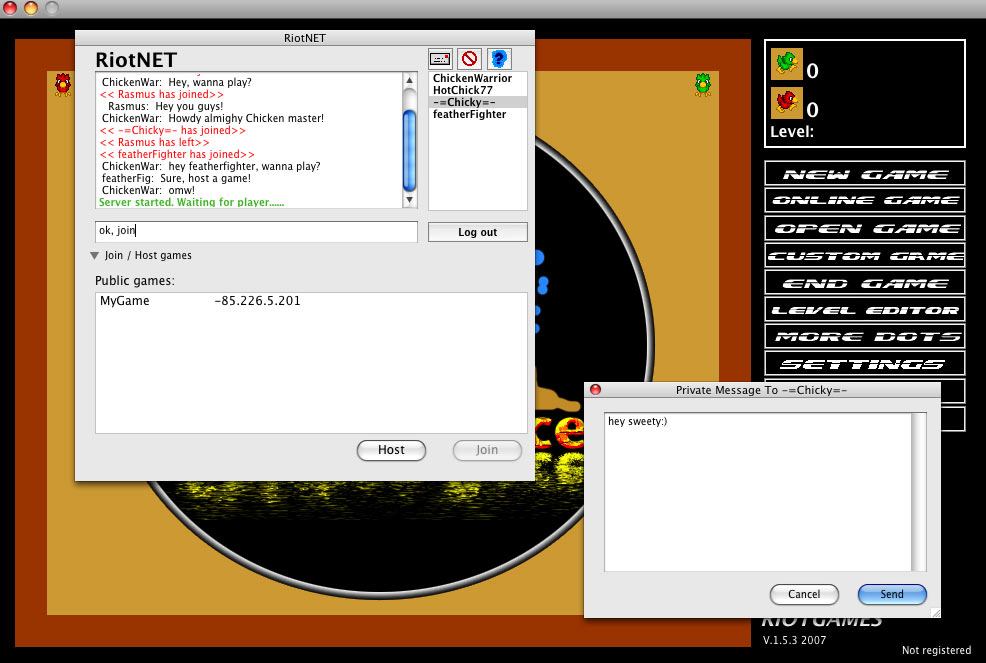Viewport: 986px width, 663px height.
Task: Click the chat log scrollbar thumb
Action: coord(409,150)
